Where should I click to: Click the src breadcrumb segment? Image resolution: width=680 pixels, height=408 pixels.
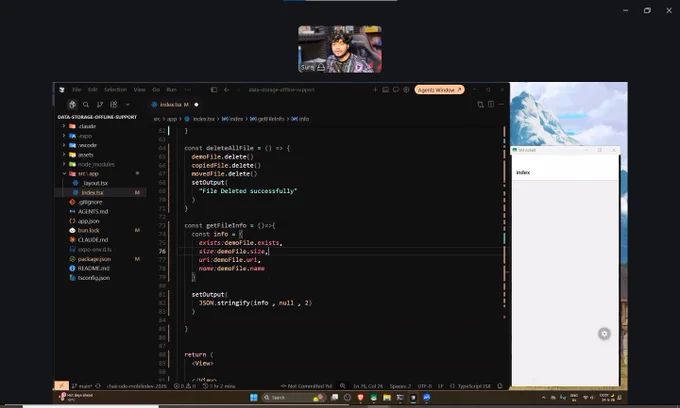[157, 119]
